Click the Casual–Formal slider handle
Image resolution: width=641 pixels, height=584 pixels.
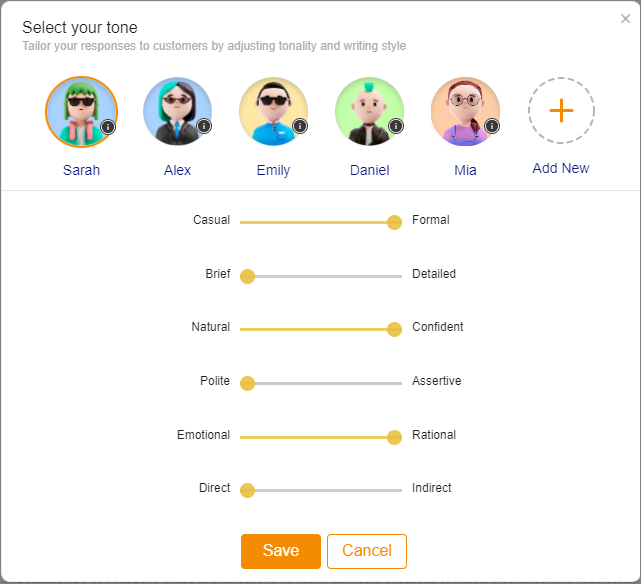click(394, 222)
